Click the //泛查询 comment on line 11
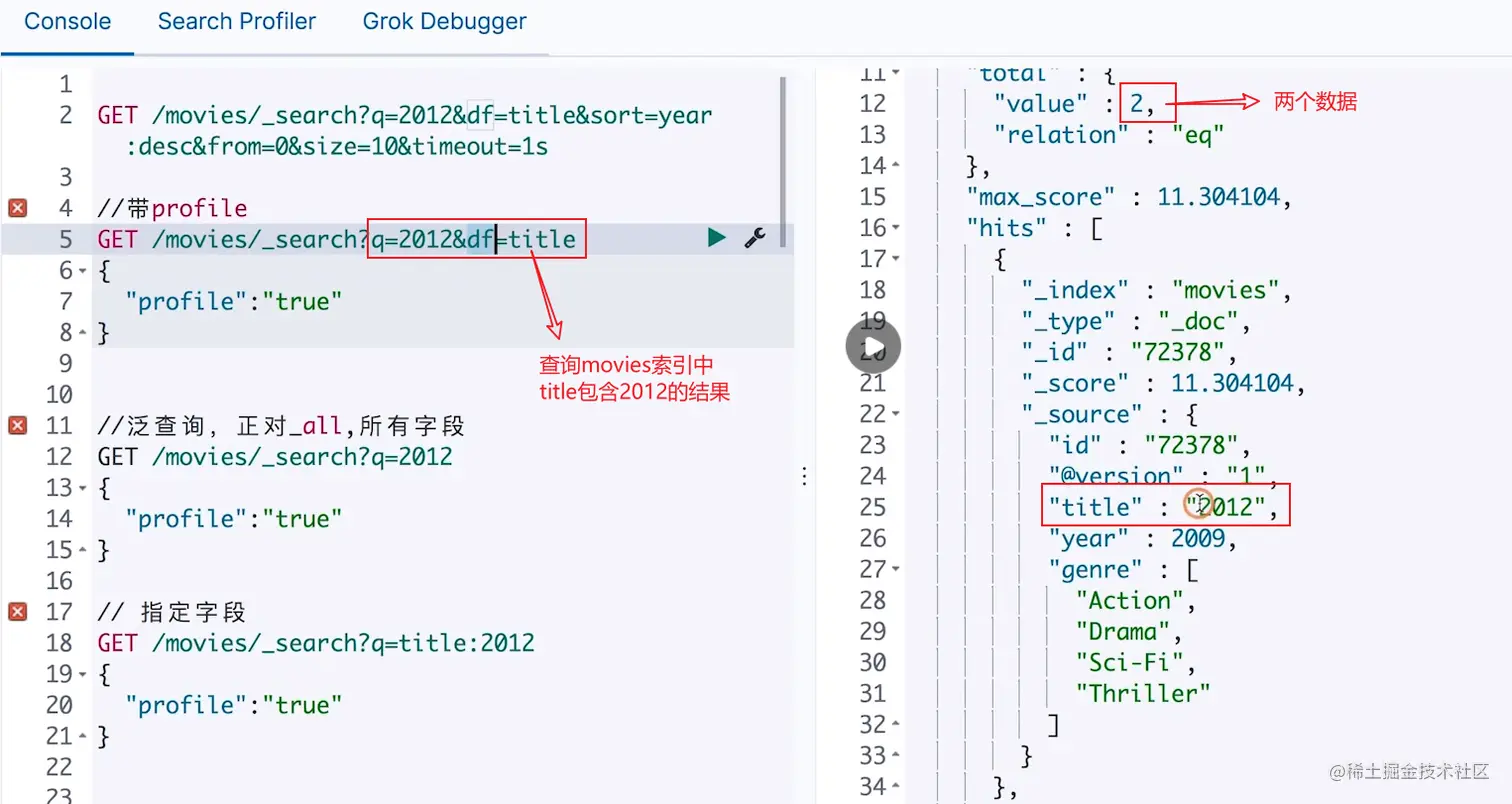The image size is (1512, 804). pyautogui.click(x=281, y=425)
